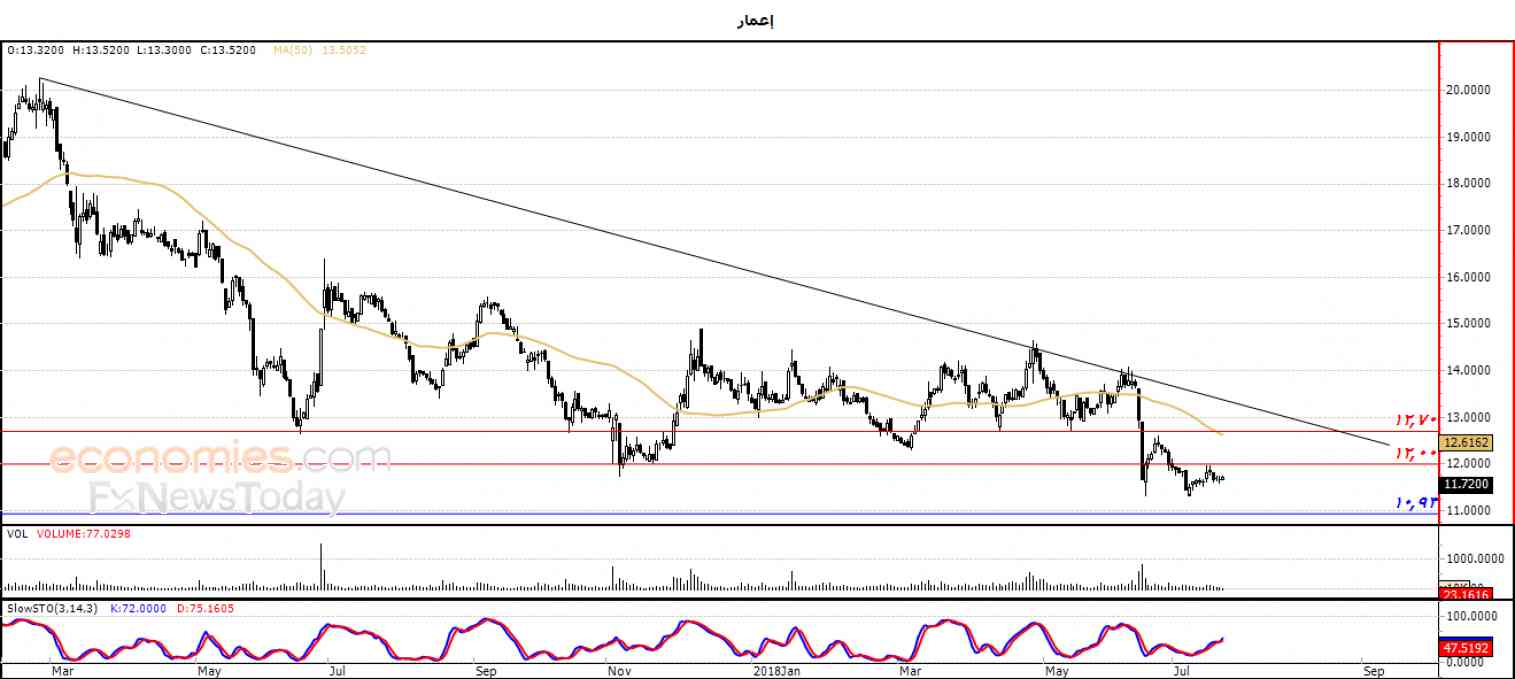Image resolution: width=1515 pixels, height=679 pixels.
Task: Click the 17.0000 price axis label
Action: click(x=1468, y=230)
